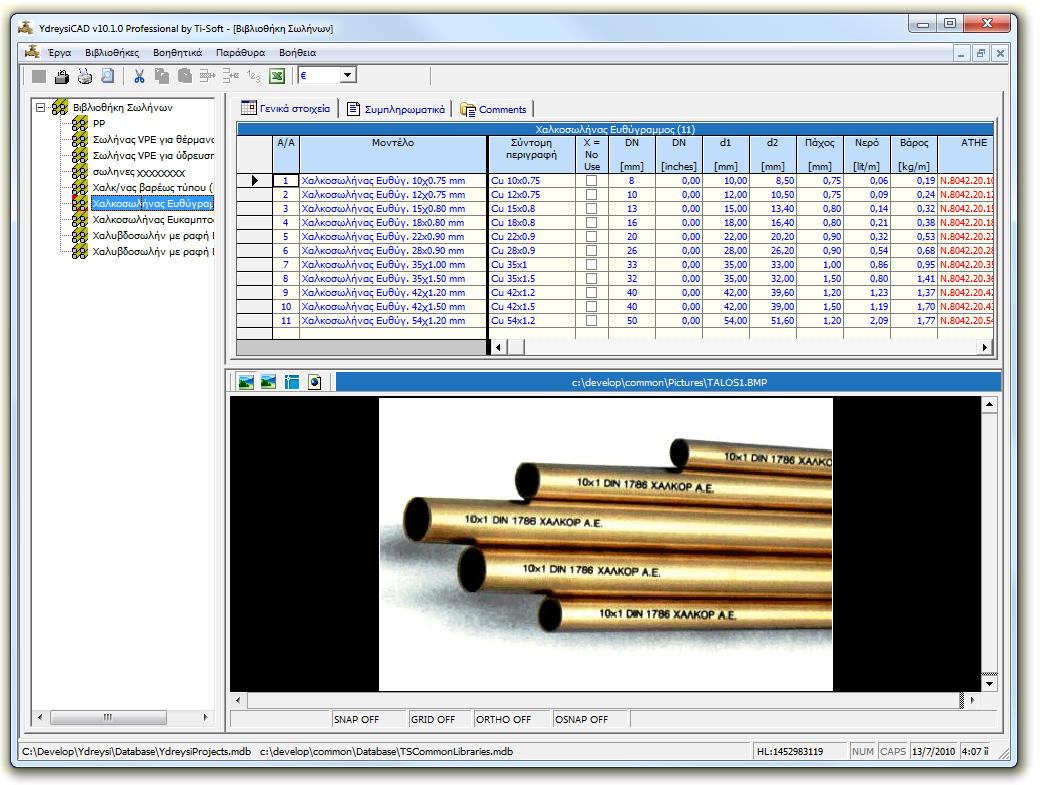Viewport: 1040px width, 785px height.
Task: Click the globe-document icon in the image panel
Action: [x=314, y=381]
